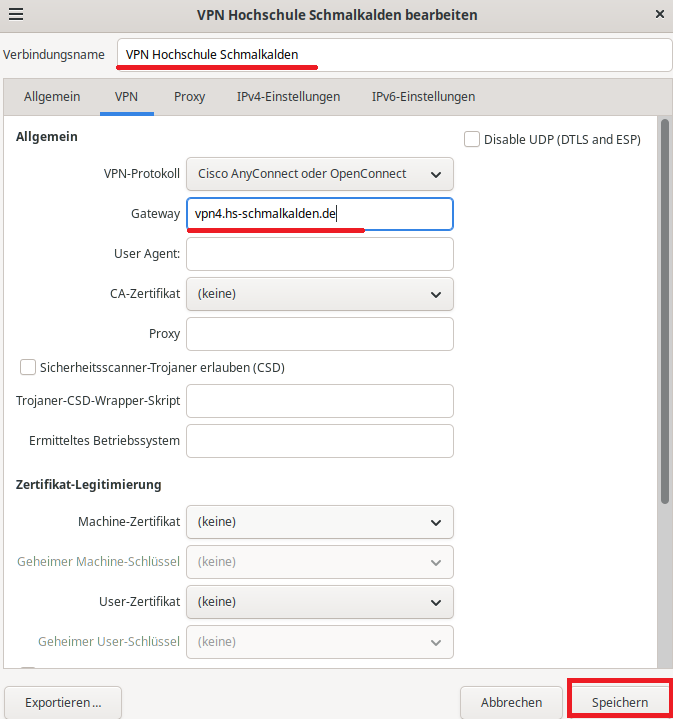Open the IPv4-Einstellungen tab
Viewport: 673px width, 719px height.
pos(288,97)
